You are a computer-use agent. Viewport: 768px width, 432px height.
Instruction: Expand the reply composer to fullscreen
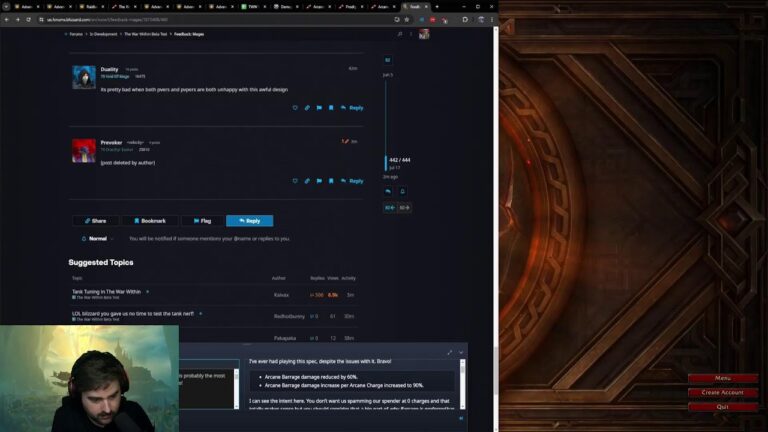pos(450,353)
